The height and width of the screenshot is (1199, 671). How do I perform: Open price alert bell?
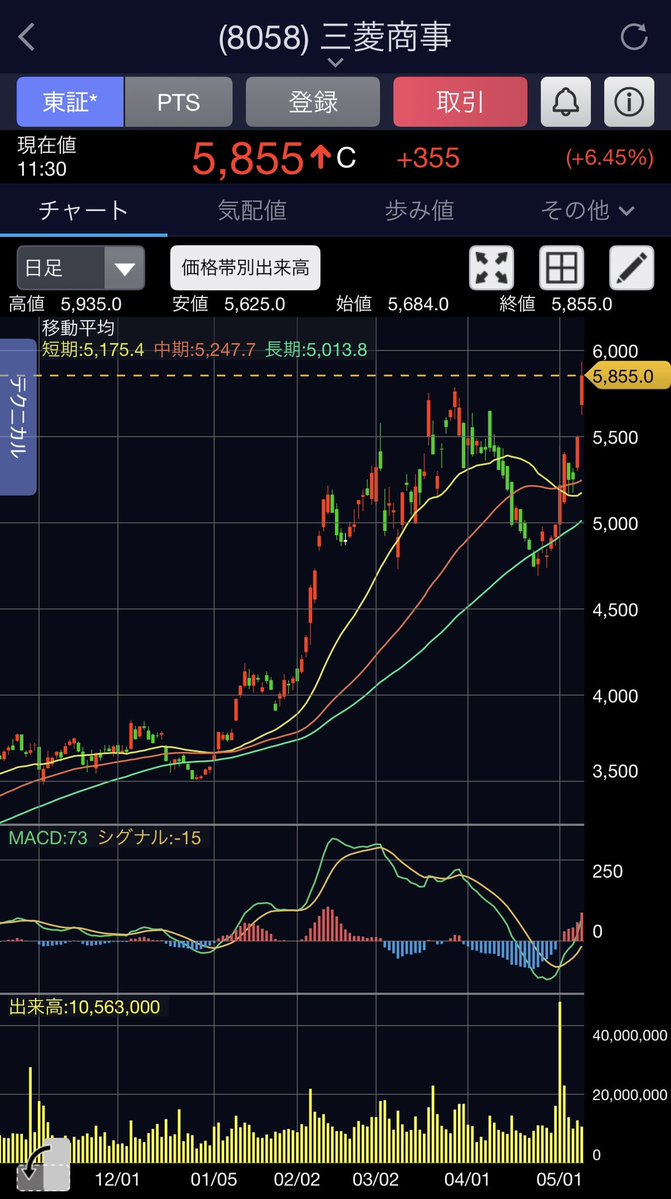[x=566, y=102]
